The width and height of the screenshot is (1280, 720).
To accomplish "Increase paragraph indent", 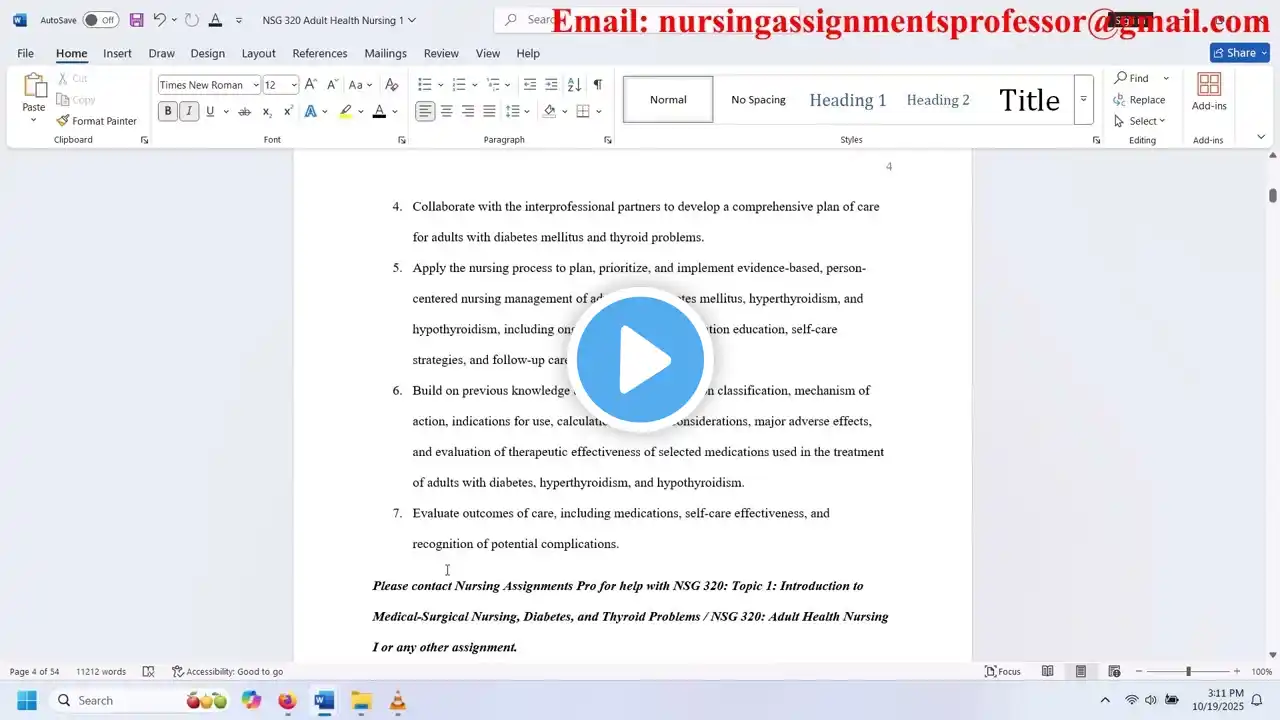I will click(552, 85).
